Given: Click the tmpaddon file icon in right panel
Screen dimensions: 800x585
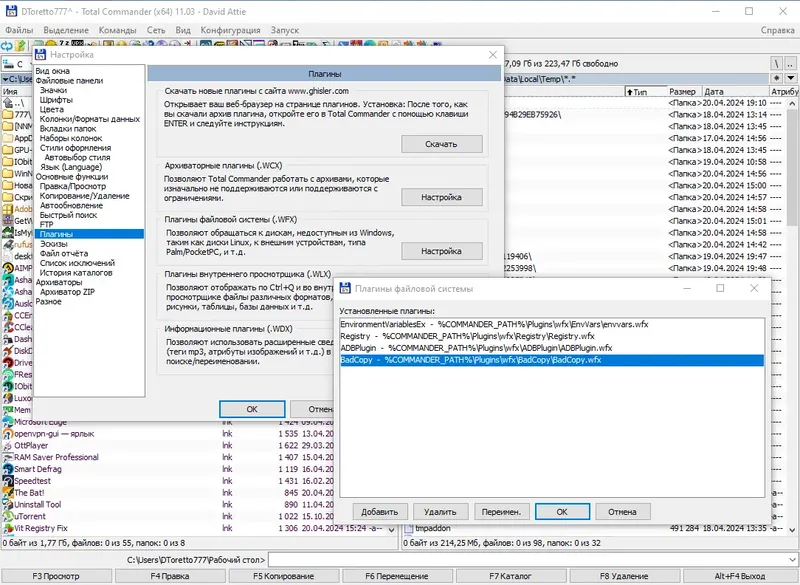Looking at the screenshot, I should pyautogui.click(x=408, y=528).
